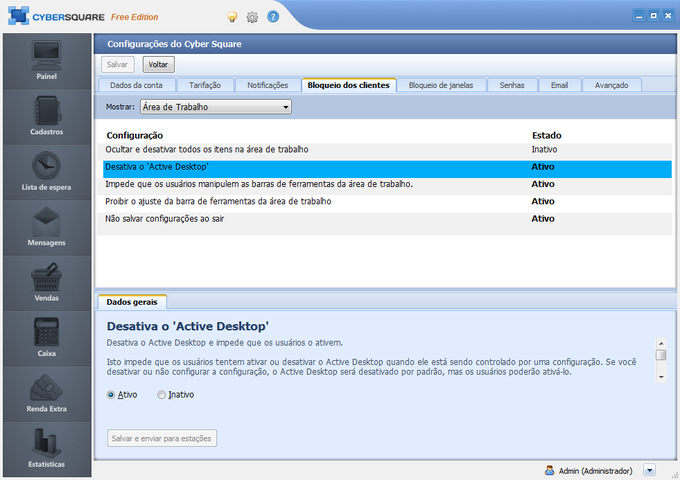The width and height of the screenshot is (680, 480).
Task: Close the CyberSquare window
Action: coord(668,16)
